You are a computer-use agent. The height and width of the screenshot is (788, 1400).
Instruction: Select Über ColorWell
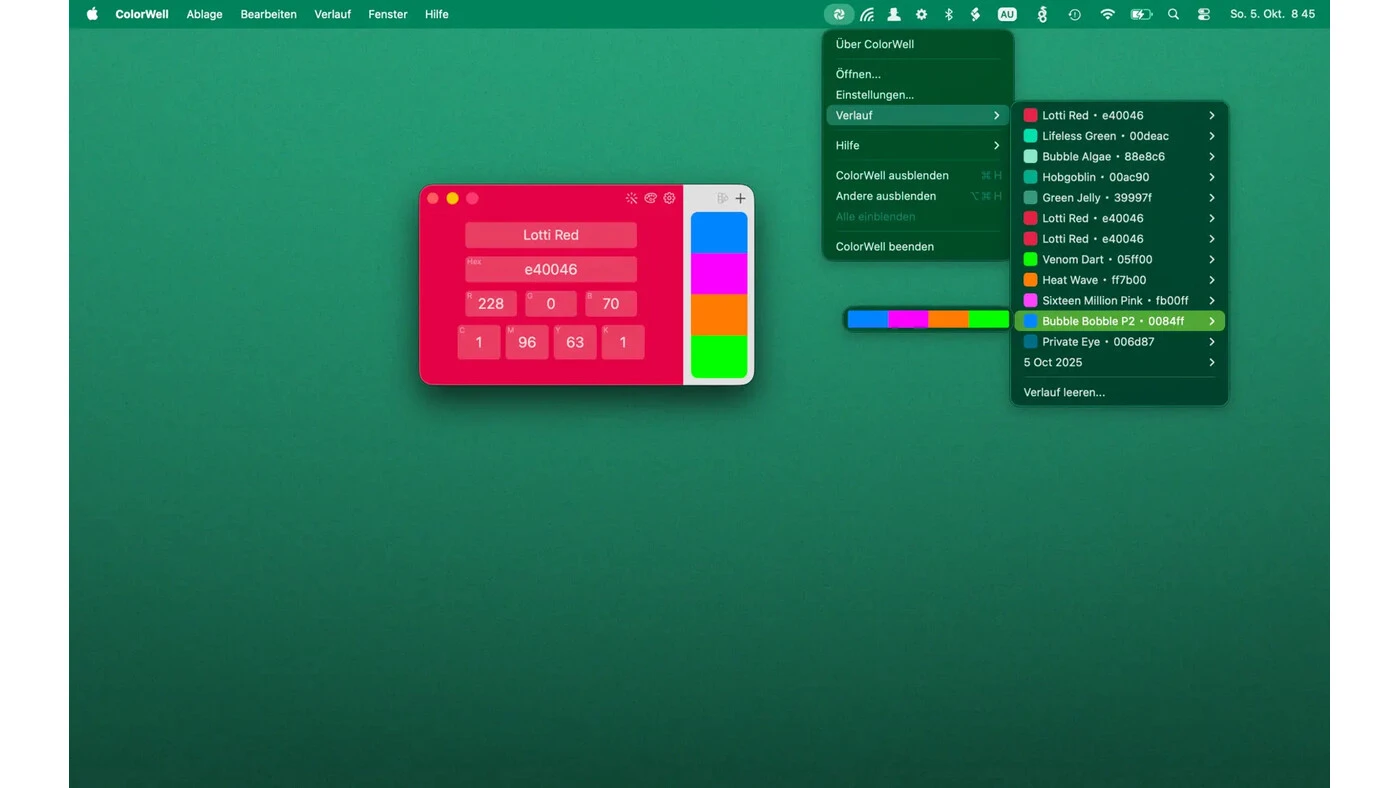point(917,44)
